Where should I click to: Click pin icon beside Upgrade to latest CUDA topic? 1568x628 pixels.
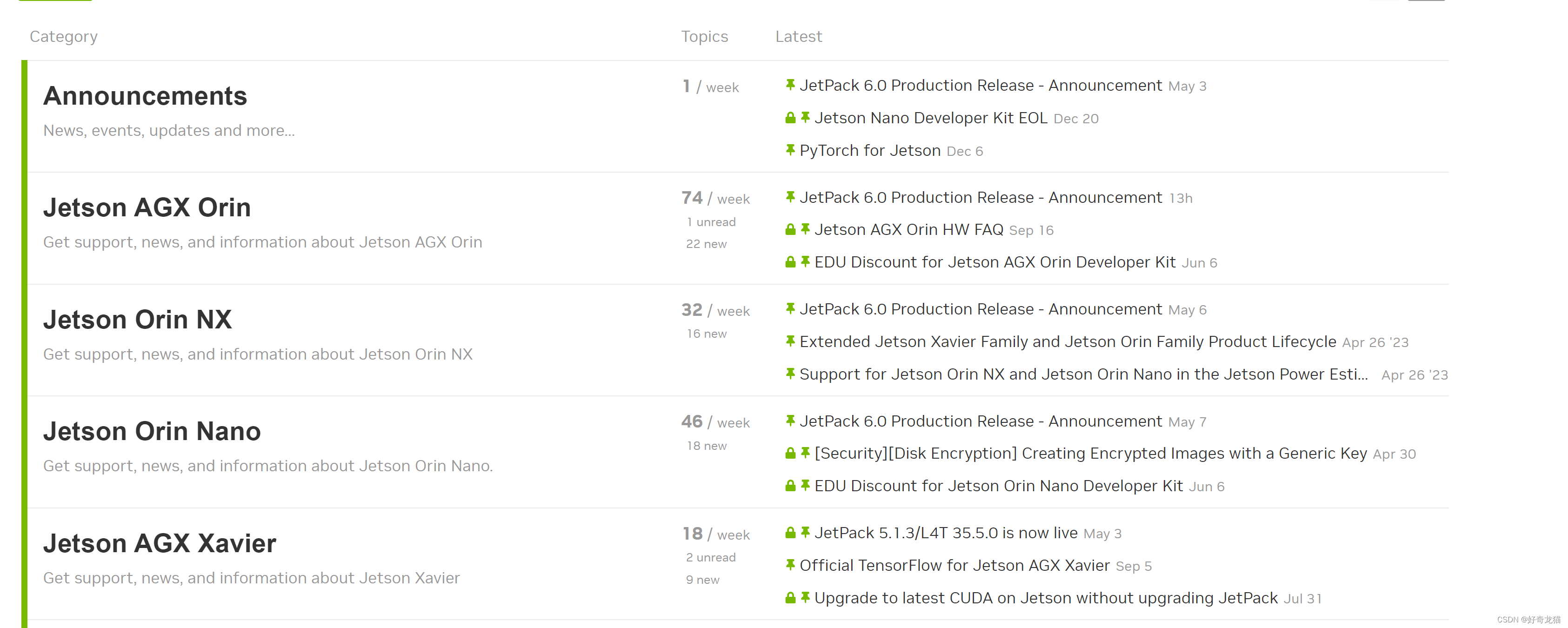(x=805, y=597)
